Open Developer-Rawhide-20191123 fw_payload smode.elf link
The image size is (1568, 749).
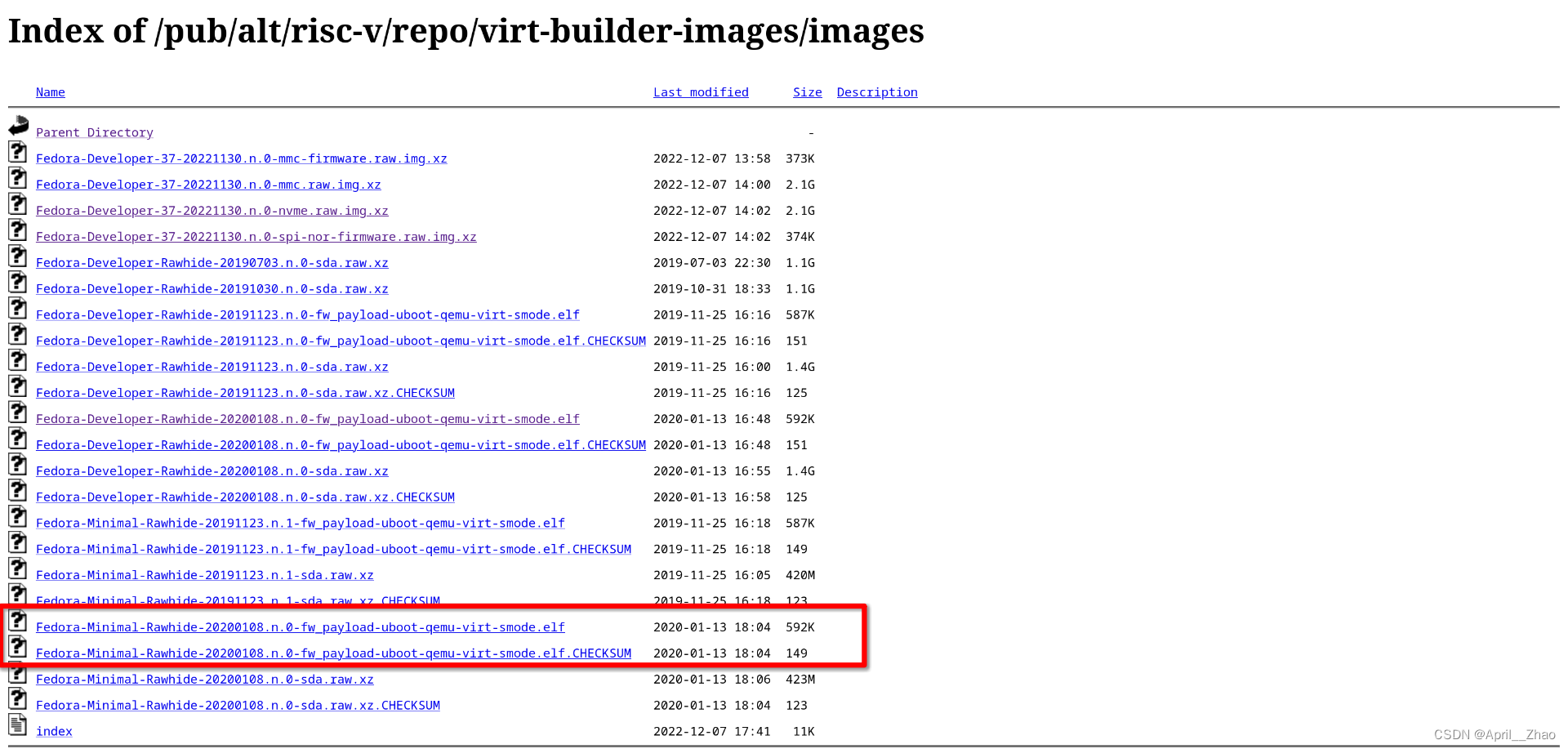pos(308,315)
